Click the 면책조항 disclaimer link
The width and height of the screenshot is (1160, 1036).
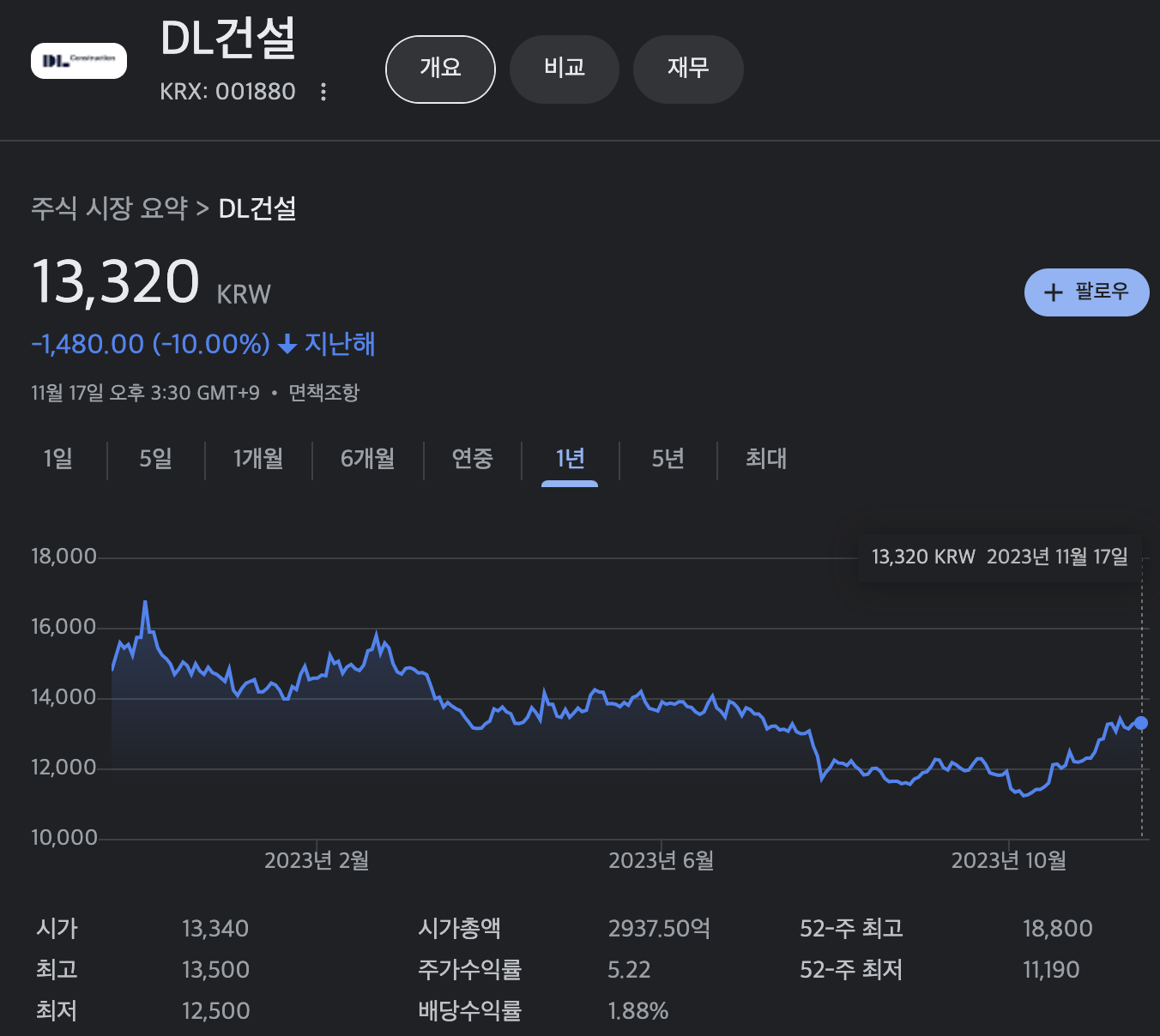pyautogui.click(x=323, y=393)
